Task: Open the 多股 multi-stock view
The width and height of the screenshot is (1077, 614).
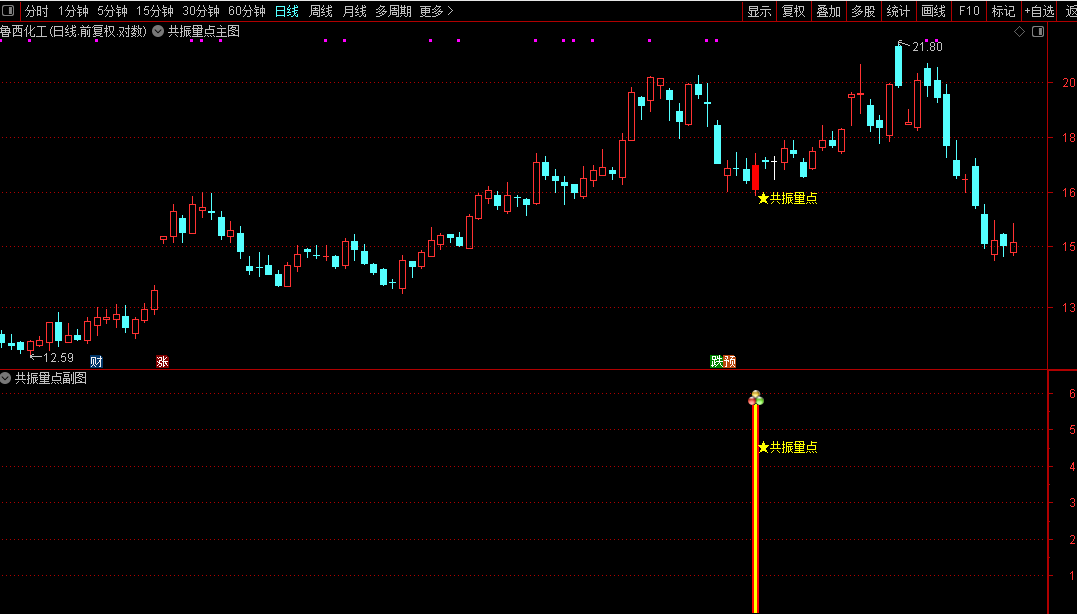Action: [x=863, y=11]
